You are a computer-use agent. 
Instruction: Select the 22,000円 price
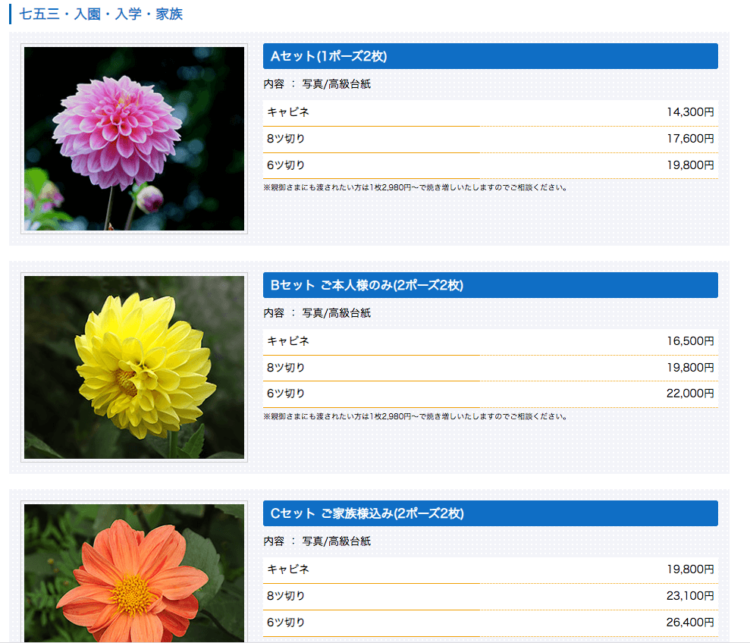tap(690, 393)
